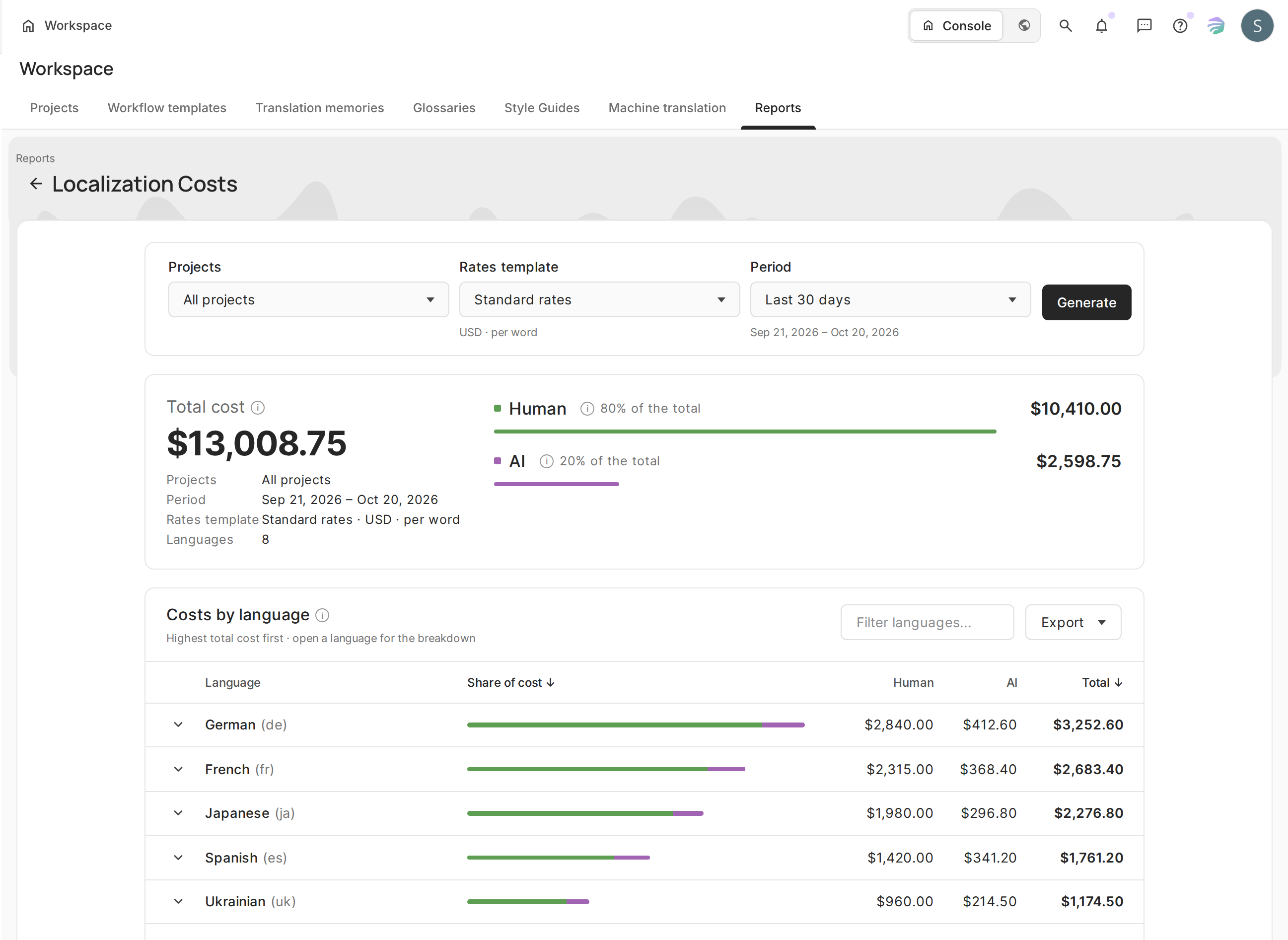
Task: Expand the Spanish (es) row
Action: click(178, 858)
